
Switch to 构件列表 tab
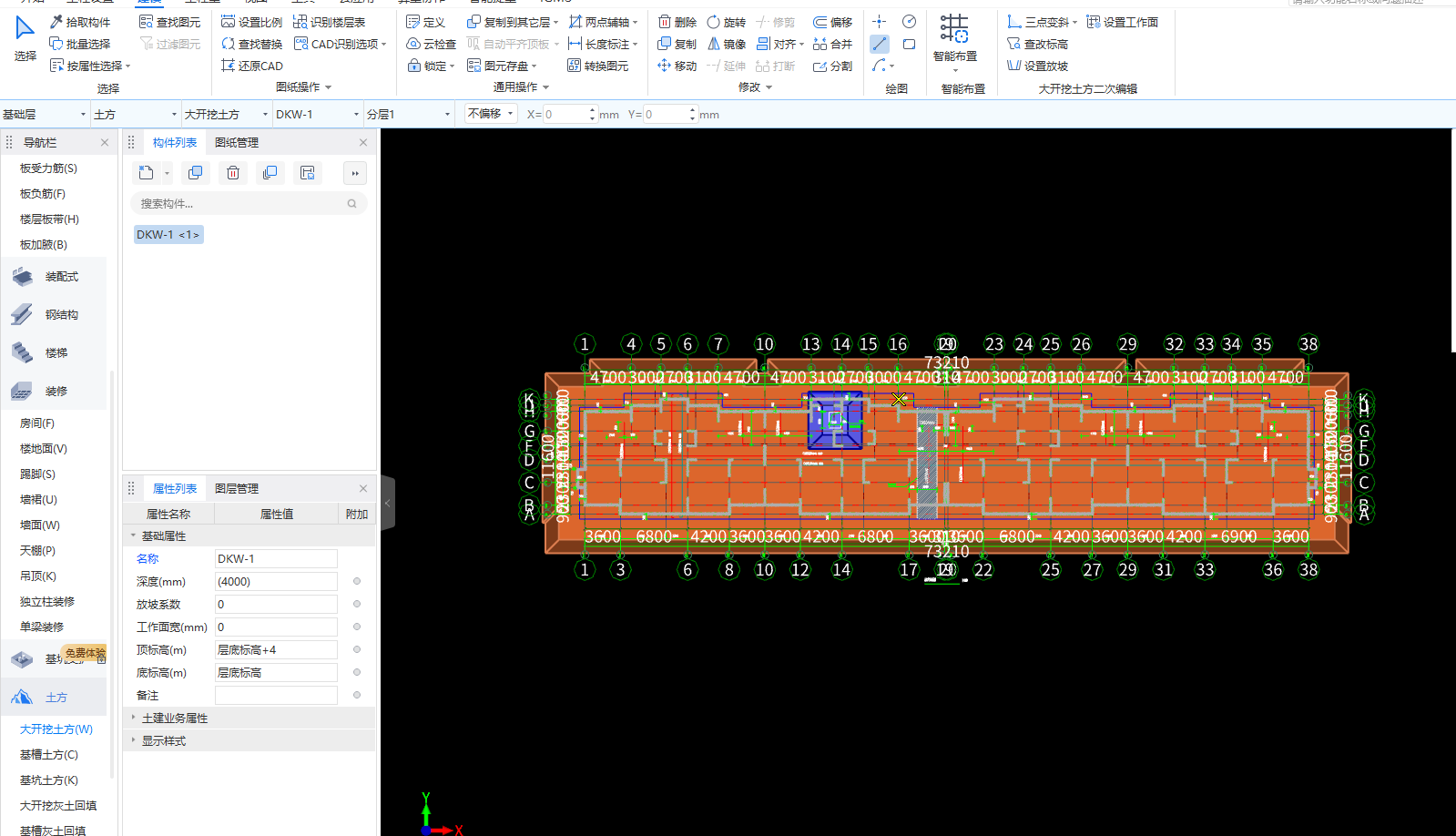pyautogui.click(x=175, y=142)
